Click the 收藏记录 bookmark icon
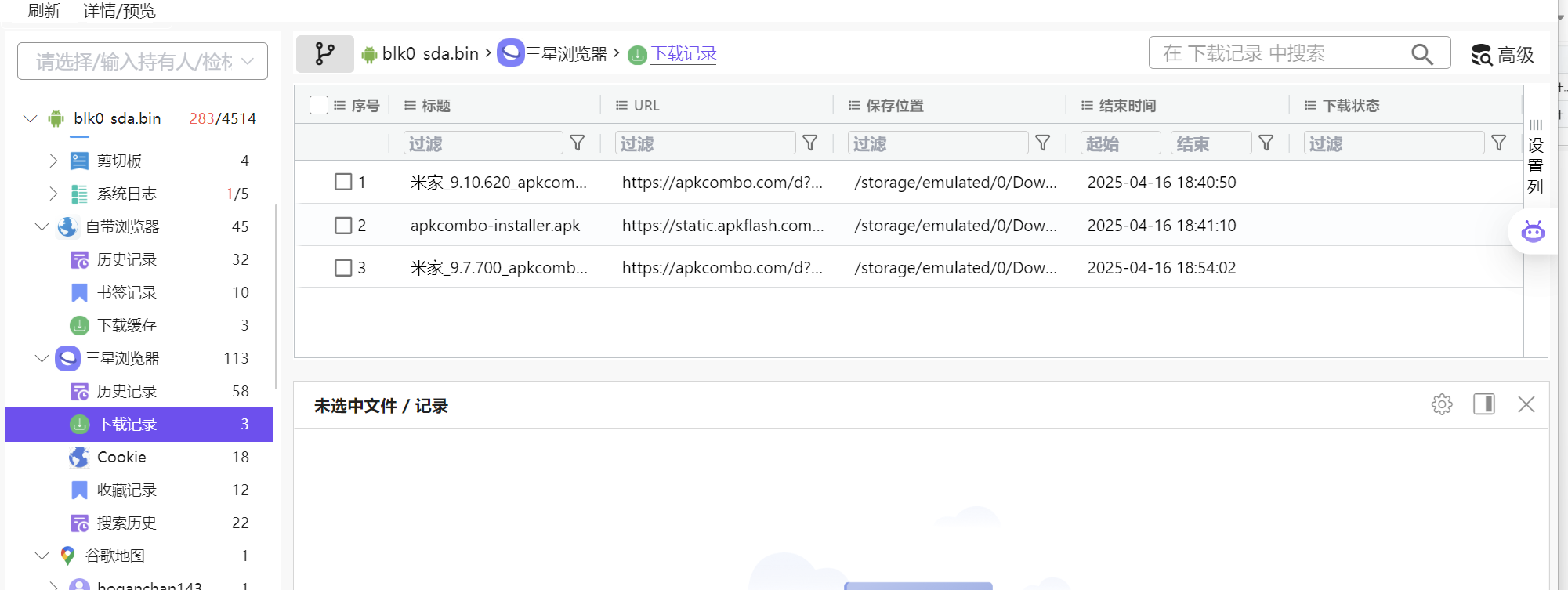Screen dimensions: 1568x590 pos(79,490)
